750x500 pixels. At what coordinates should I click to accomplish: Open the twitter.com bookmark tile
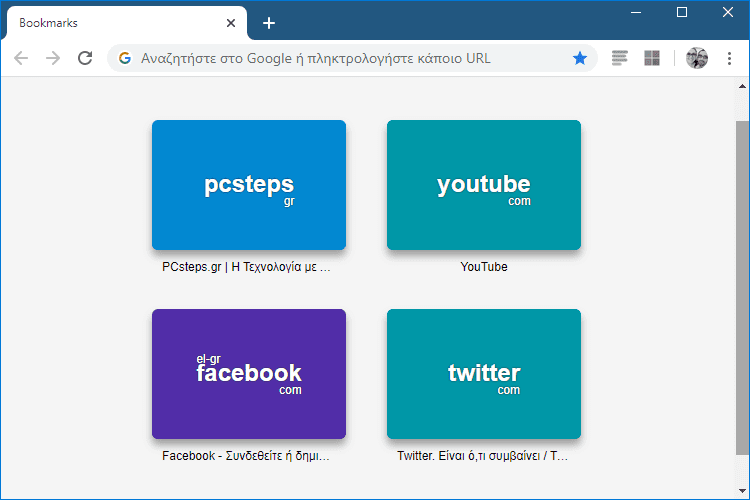(x=484, y=374)
